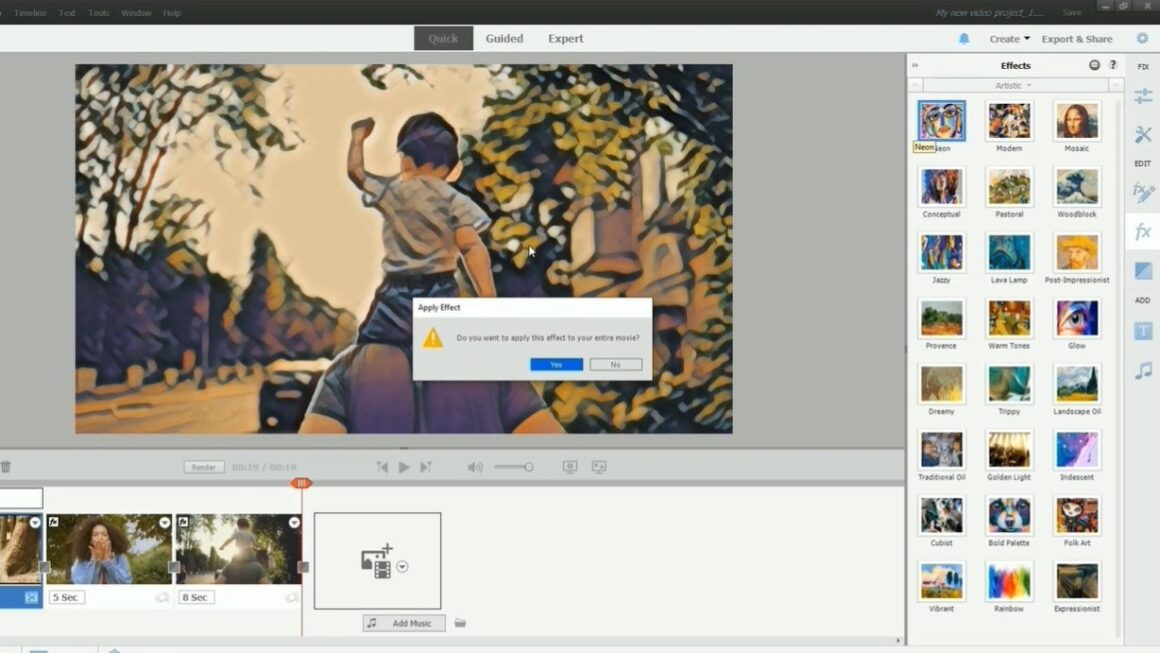Click Add Music button
This screenshot has width=1160, height=653.
tap(404, 623)
